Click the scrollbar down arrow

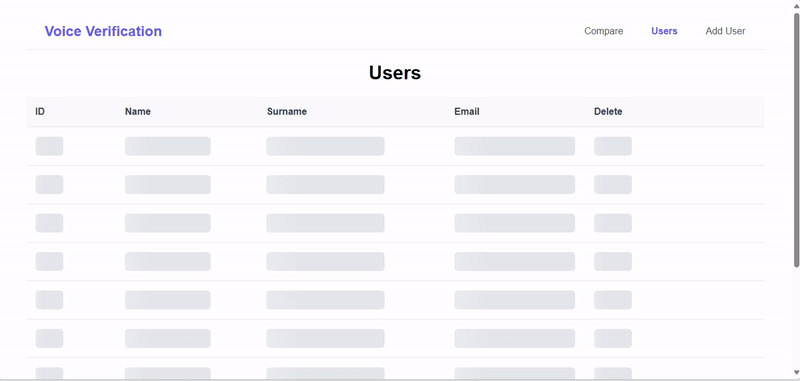pos(796,373)
